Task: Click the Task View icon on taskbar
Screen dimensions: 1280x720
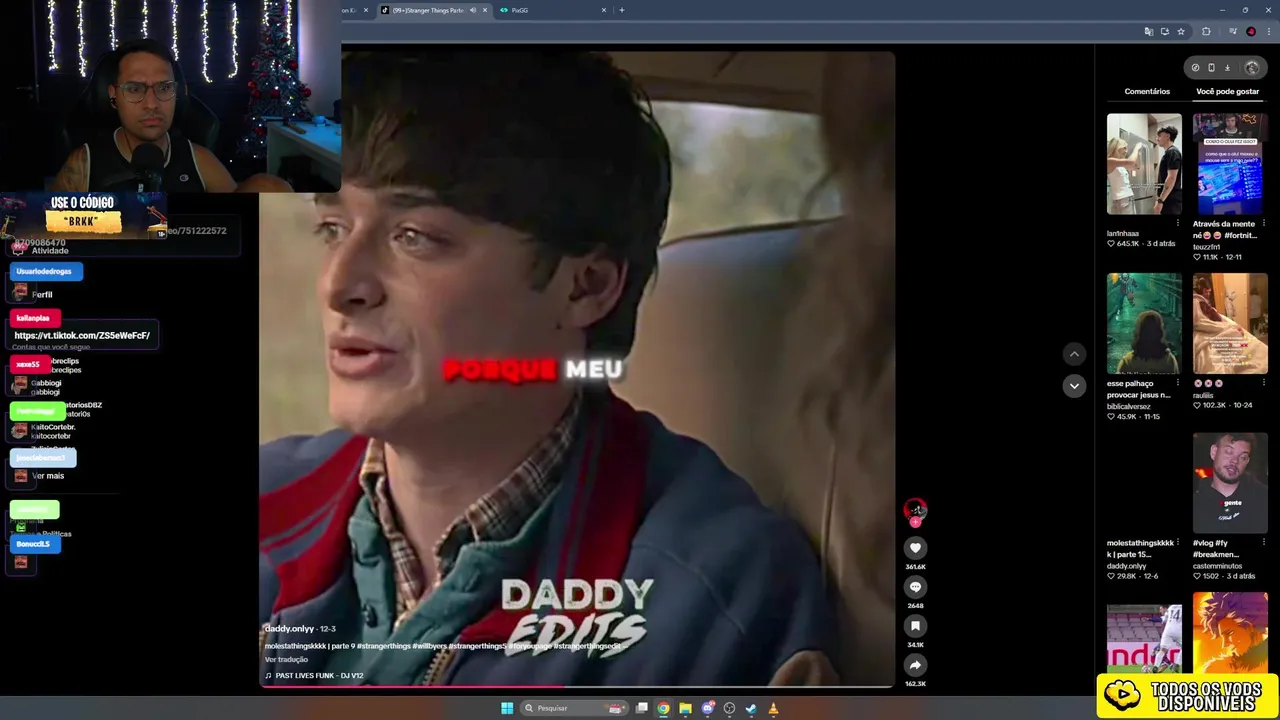Action: point(641,708)
